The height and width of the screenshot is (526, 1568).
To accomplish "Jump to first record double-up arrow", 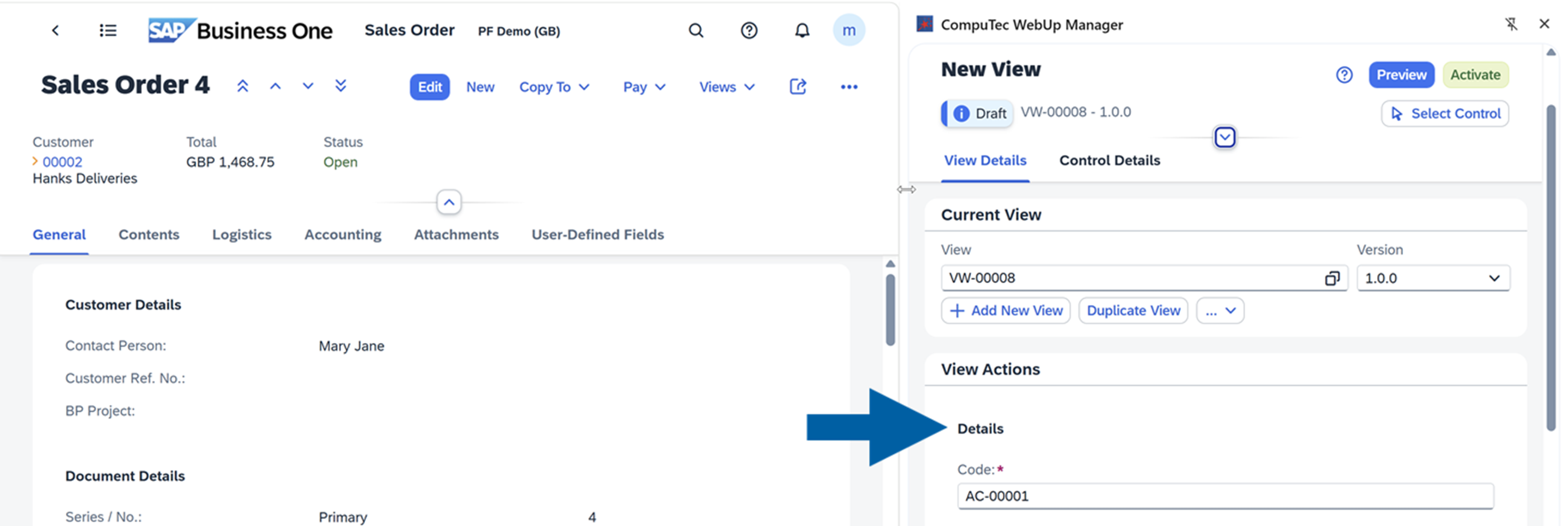I will (242, 86).
